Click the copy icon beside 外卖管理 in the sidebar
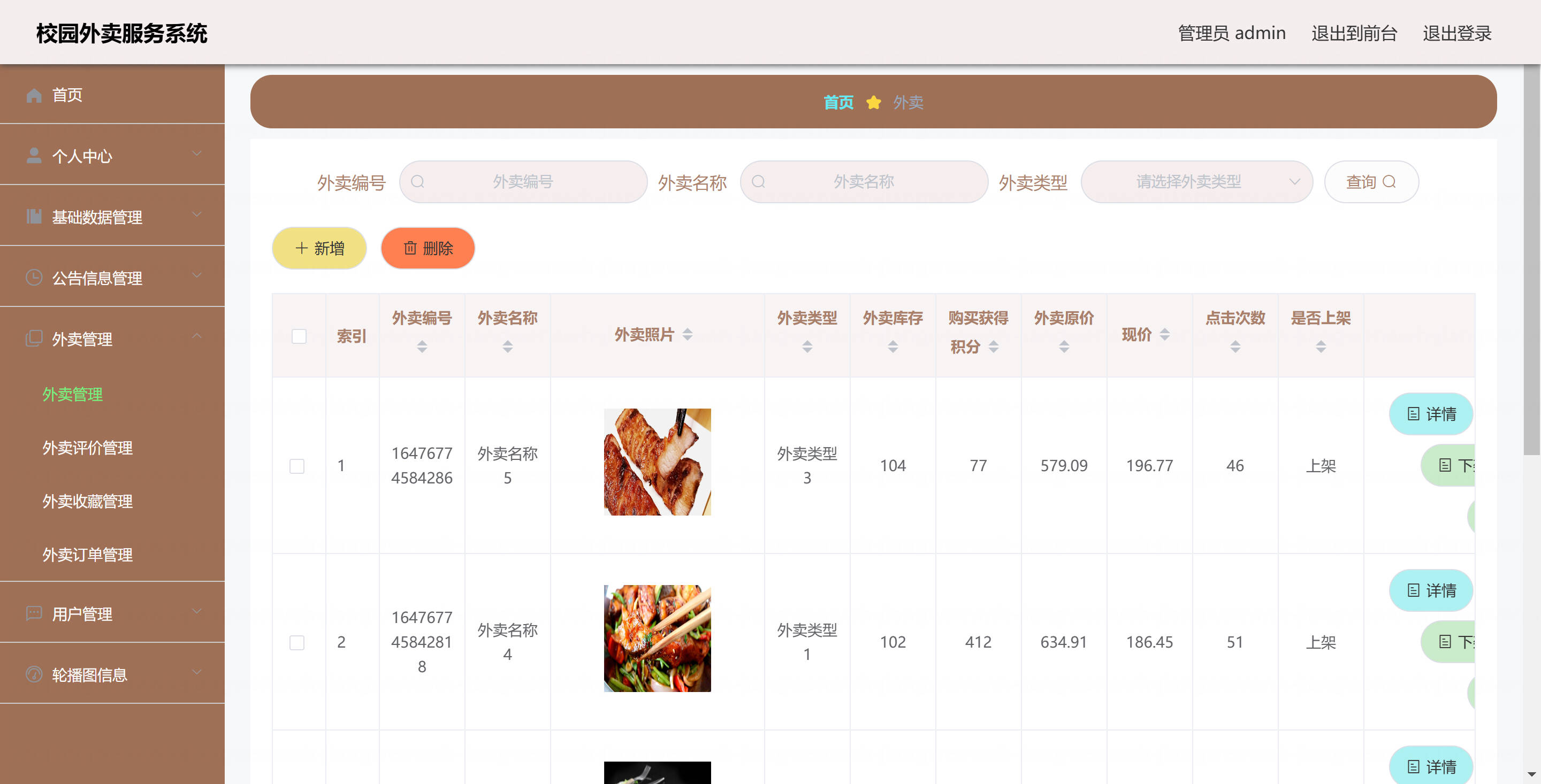Viewport: 1541px width, 784px height. 34,339
